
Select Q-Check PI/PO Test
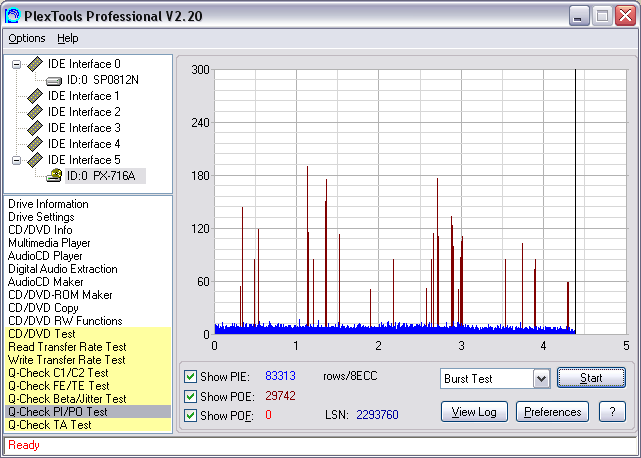tap(88, 412)
